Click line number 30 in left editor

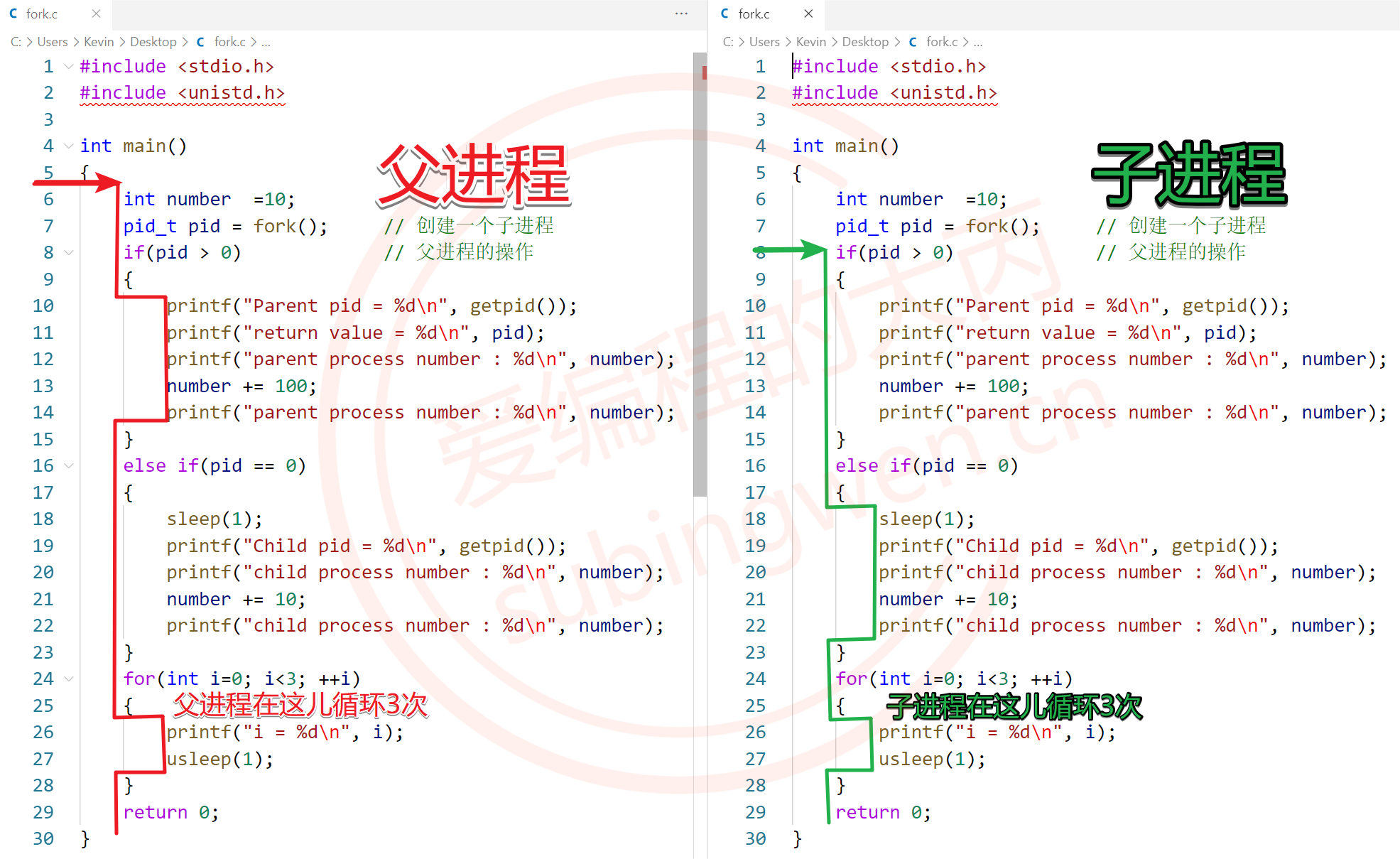(x=43, y=838)
